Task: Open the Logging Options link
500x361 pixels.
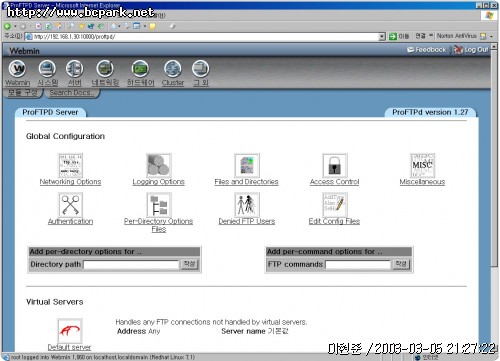Action: coord(159,182)
